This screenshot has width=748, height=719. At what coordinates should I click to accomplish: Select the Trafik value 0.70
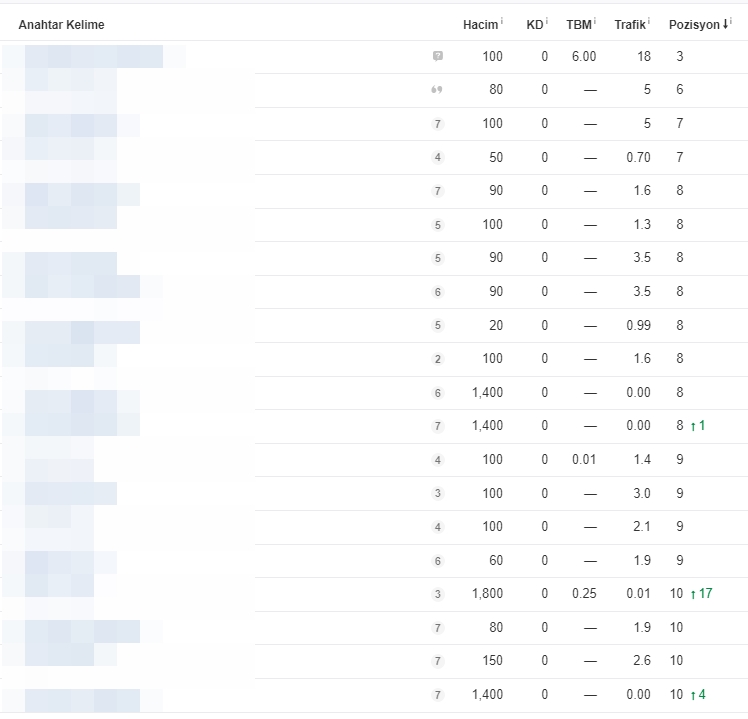[638, 157]
